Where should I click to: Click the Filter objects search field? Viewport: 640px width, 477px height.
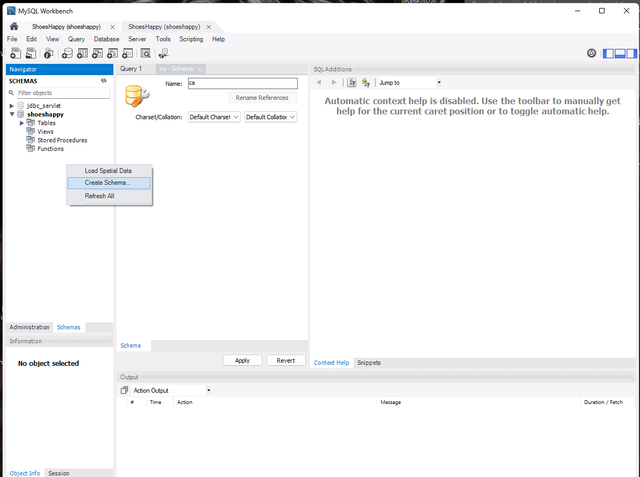point(63,93)
